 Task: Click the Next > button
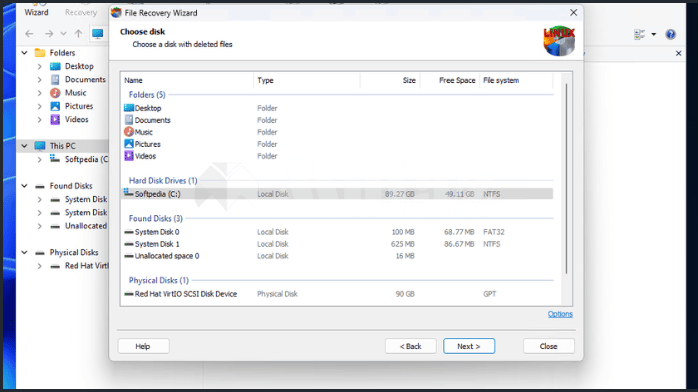click(469, 346)
